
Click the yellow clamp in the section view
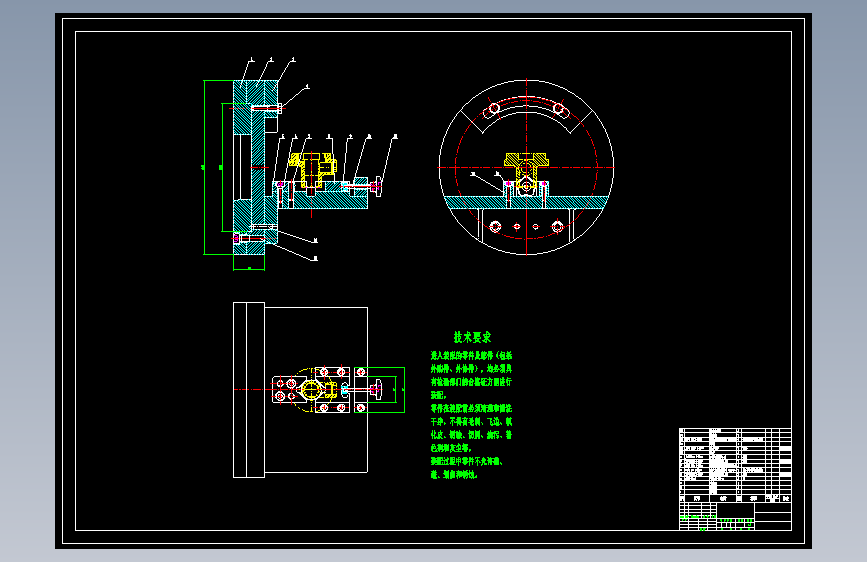311,169
